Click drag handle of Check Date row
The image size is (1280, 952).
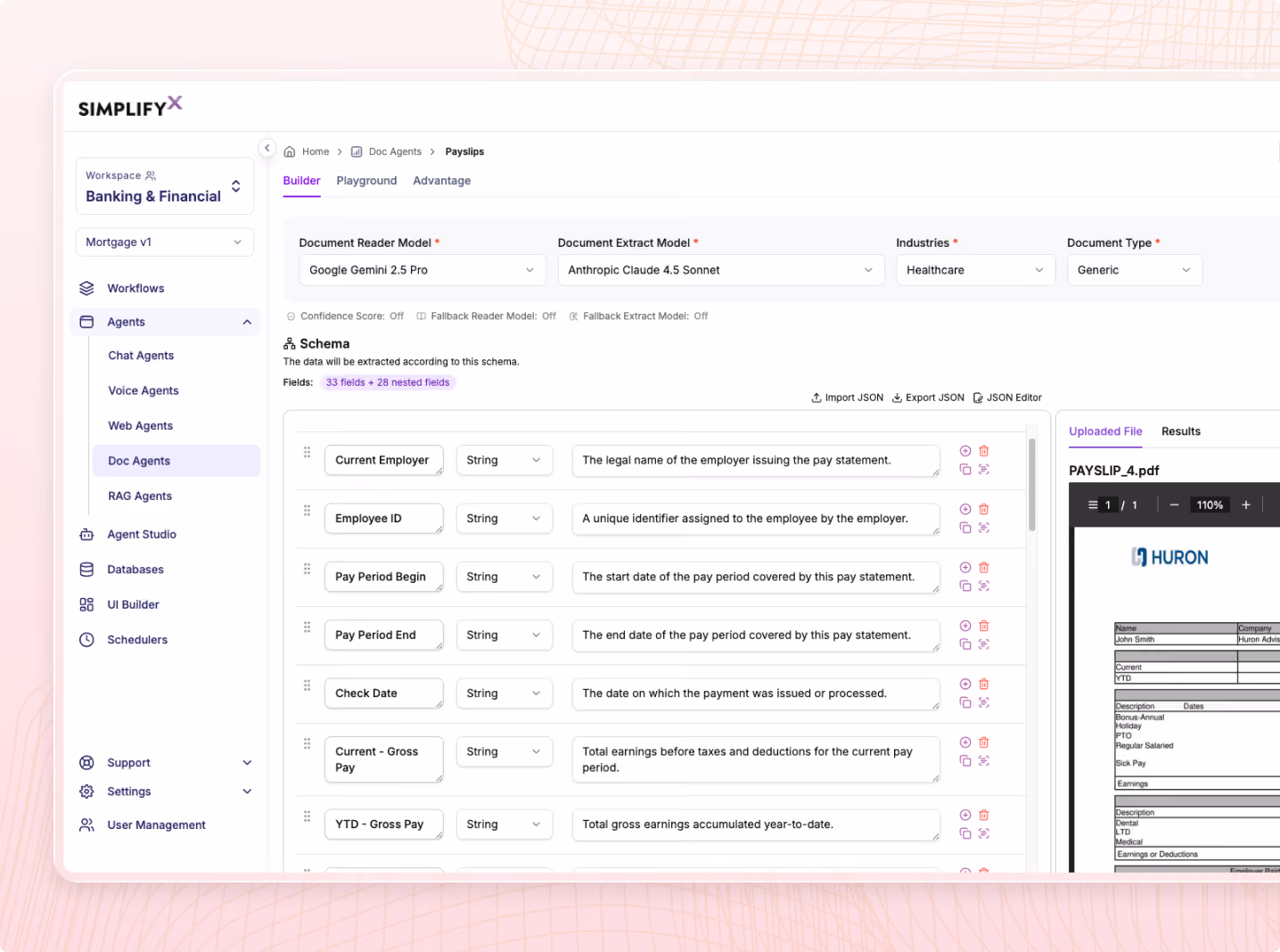pos(307,685)
